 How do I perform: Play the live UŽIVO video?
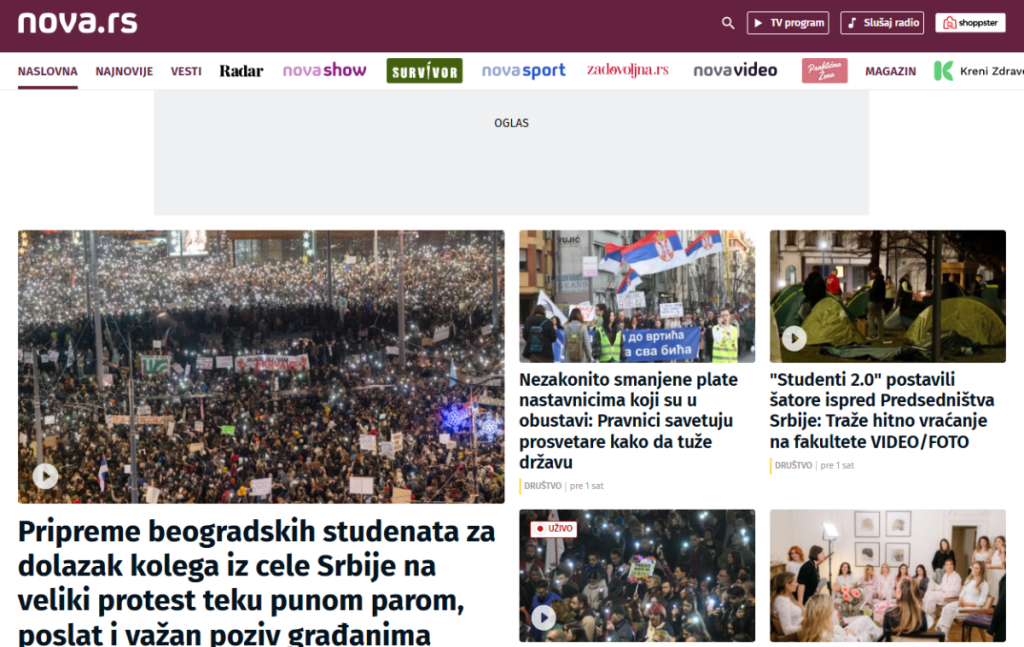(544, 617)
